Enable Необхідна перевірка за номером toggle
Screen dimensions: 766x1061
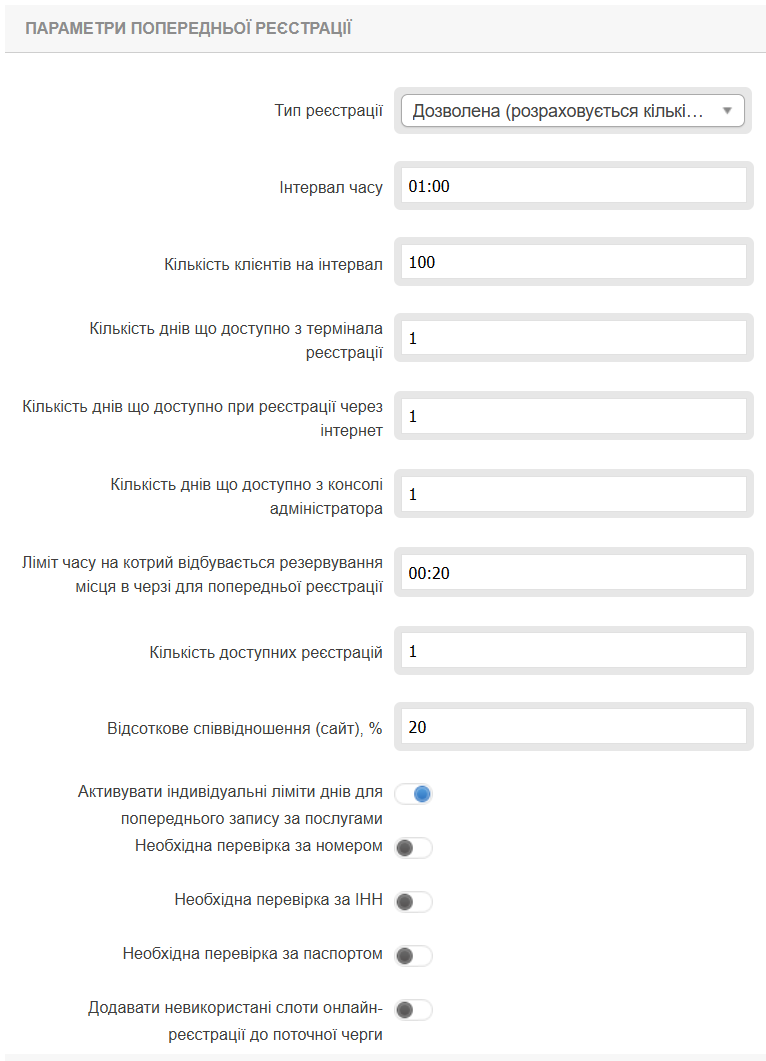click(x=414, y=848)
